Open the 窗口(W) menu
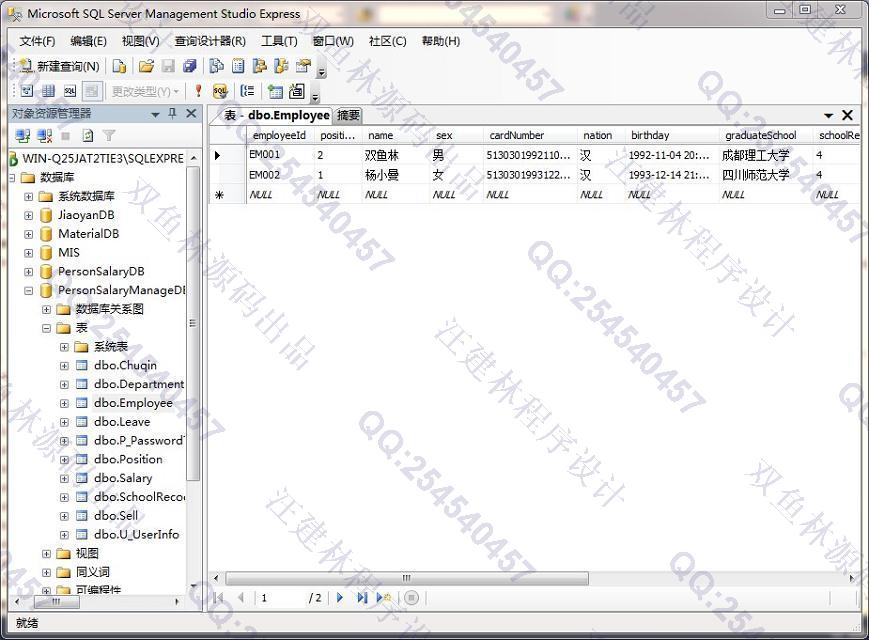The width and height of the screenshot is (869, 640). pyautogui.click(x=333, y=41)
